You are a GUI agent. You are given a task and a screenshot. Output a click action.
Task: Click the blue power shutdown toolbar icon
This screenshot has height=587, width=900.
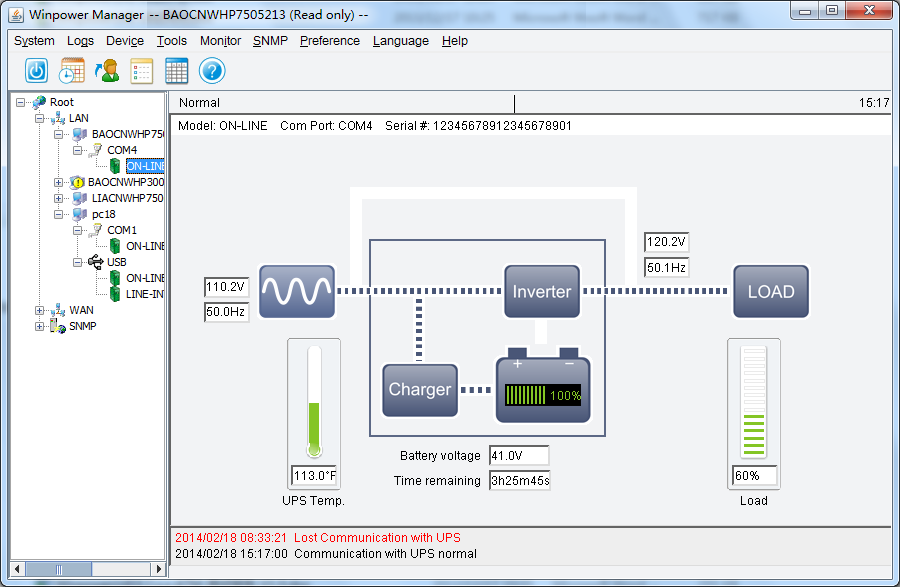point(37,71)
